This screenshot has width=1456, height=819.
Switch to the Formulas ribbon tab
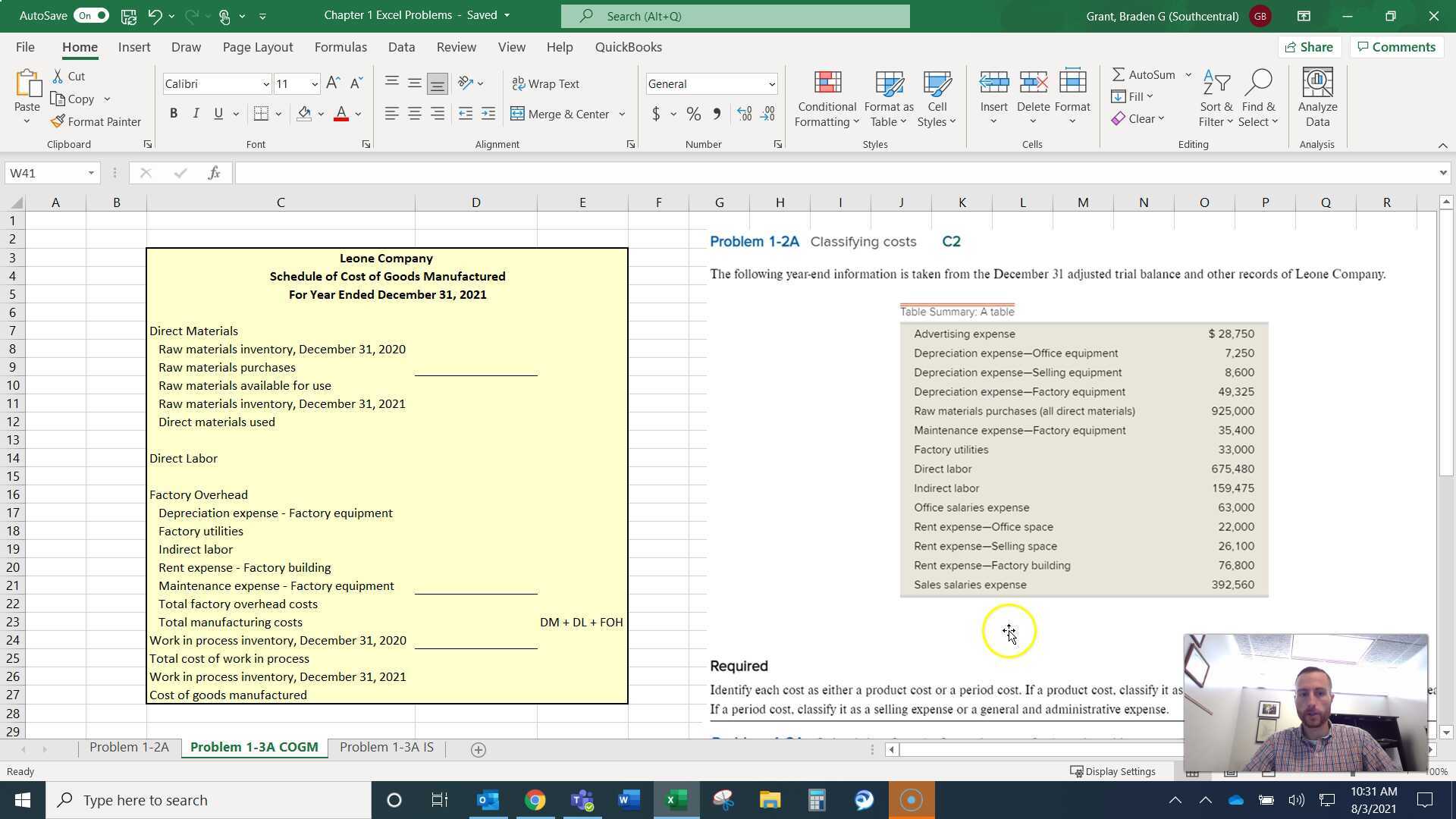[x=340, y=47]
